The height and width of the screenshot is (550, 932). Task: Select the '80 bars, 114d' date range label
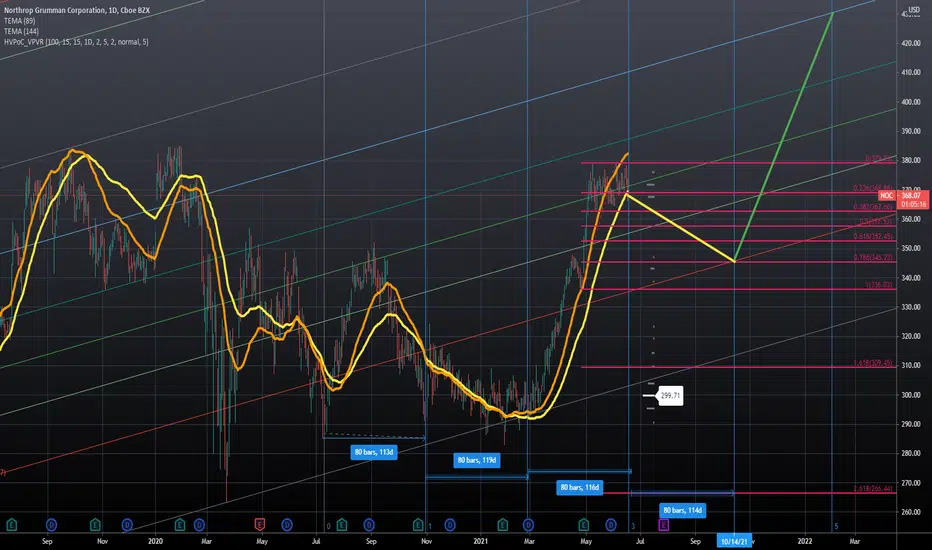[x=682, y=510]
